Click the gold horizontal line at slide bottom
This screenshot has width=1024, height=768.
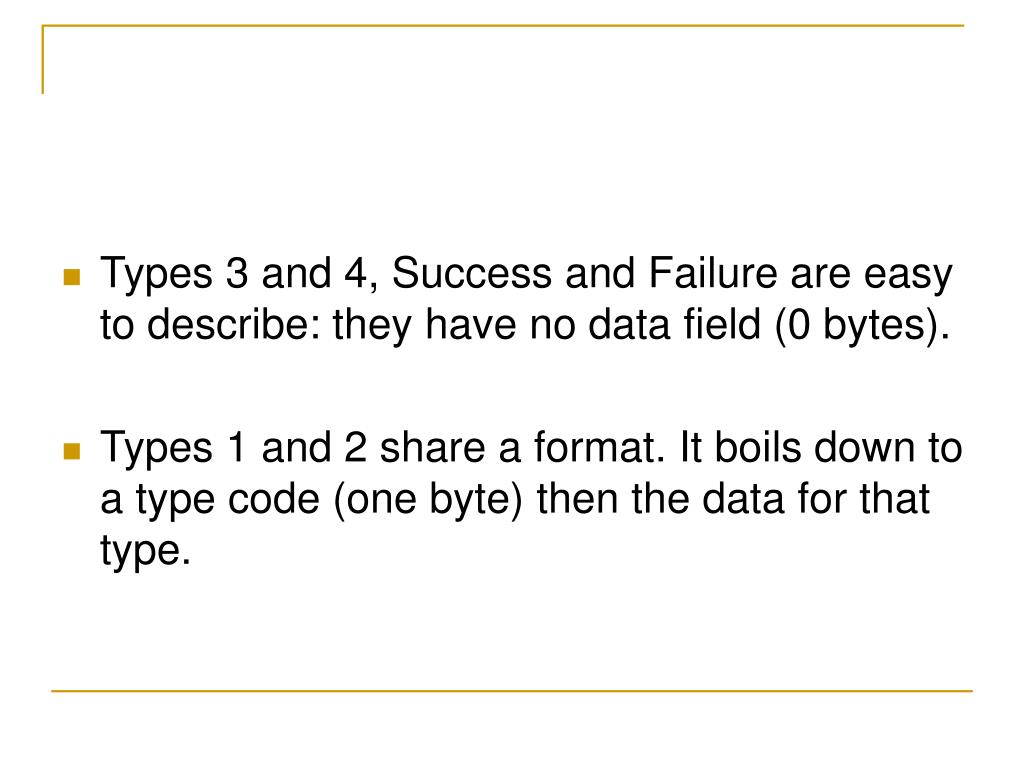pos(512,690)
